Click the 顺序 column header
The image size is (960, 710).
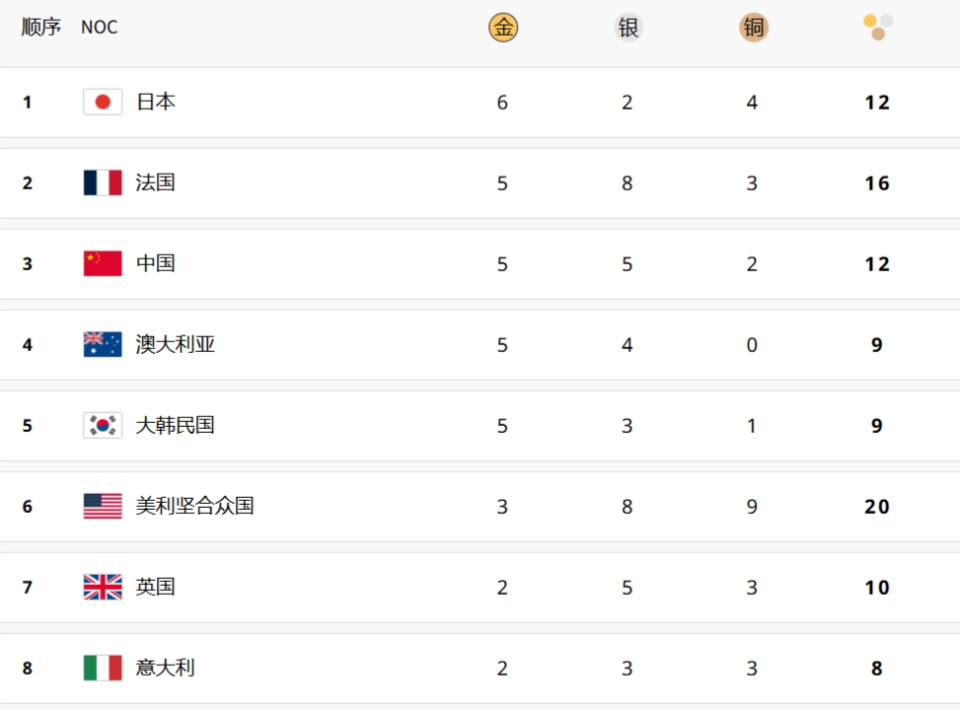(x=41, y=27)
